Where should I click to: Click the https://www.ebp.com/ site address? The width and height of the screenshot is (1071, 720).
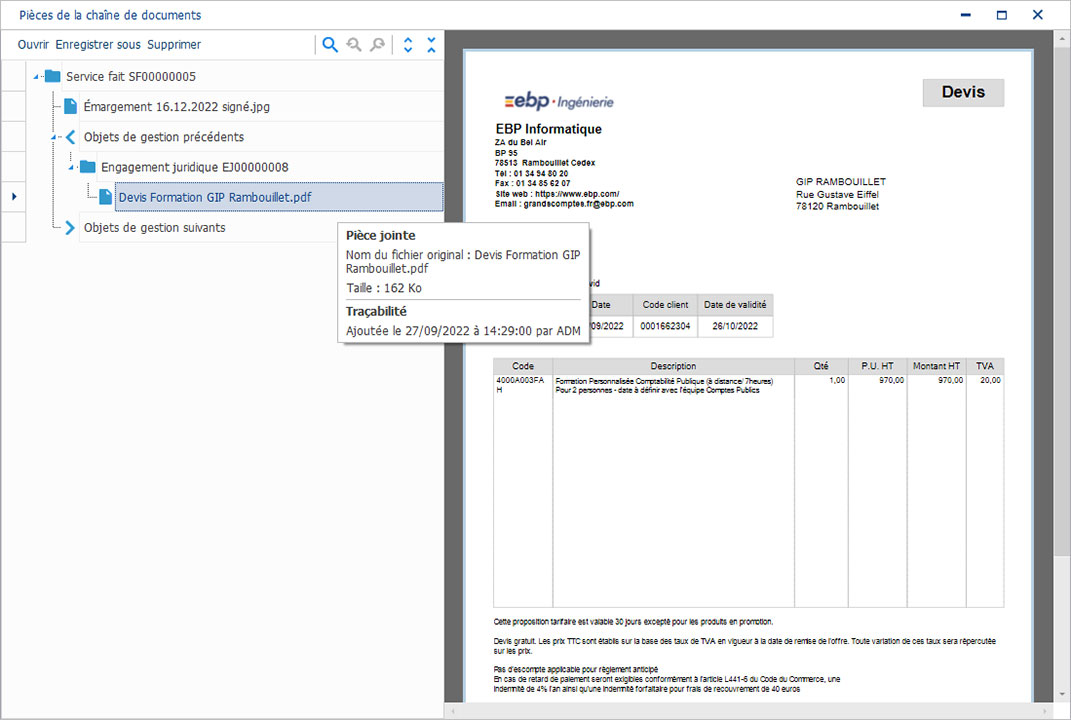[577, 193]
